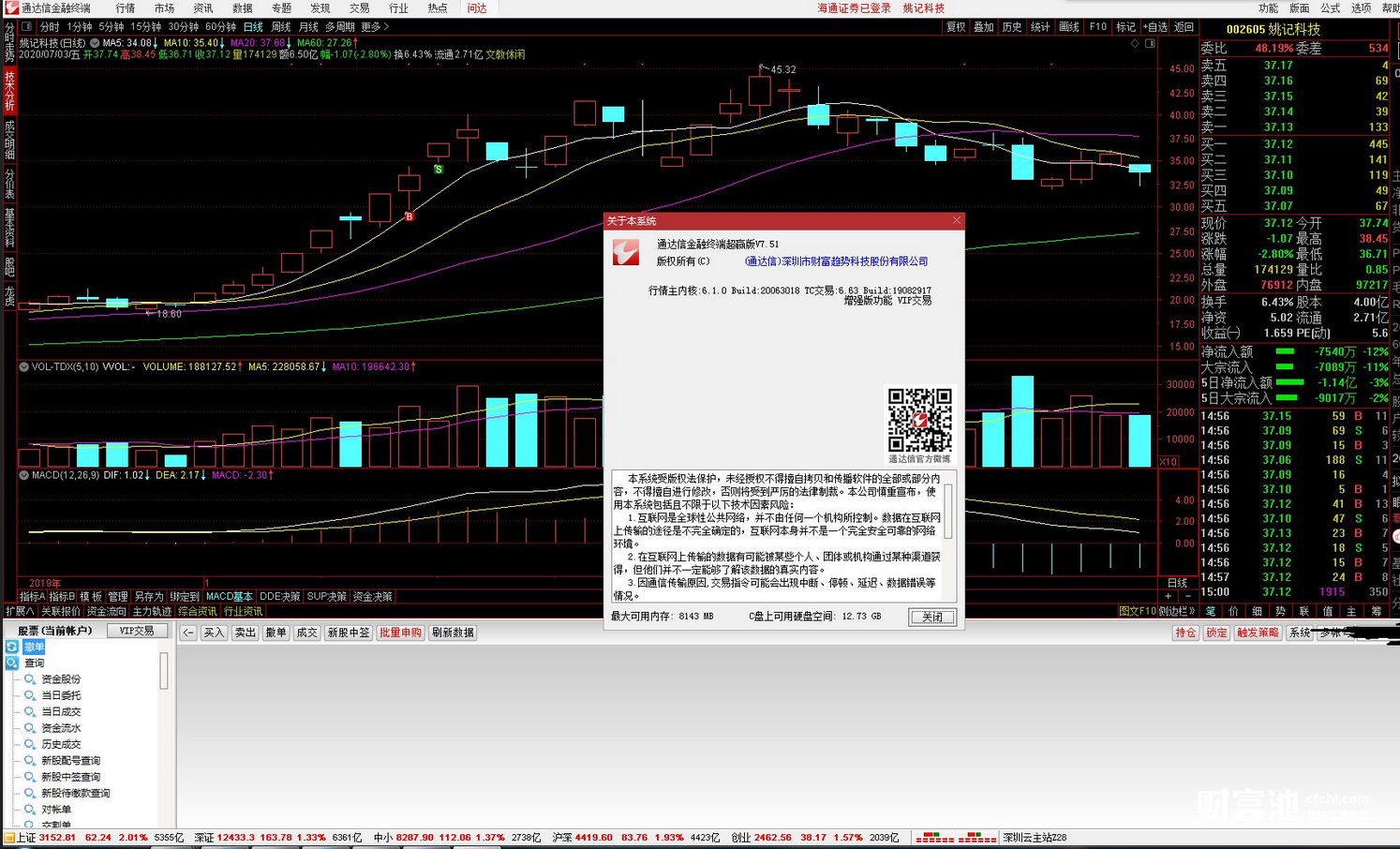Viewport: 1400px width, 849px height.
Task: Click the 画线 drawing tool button
Action: [1069, 27]
